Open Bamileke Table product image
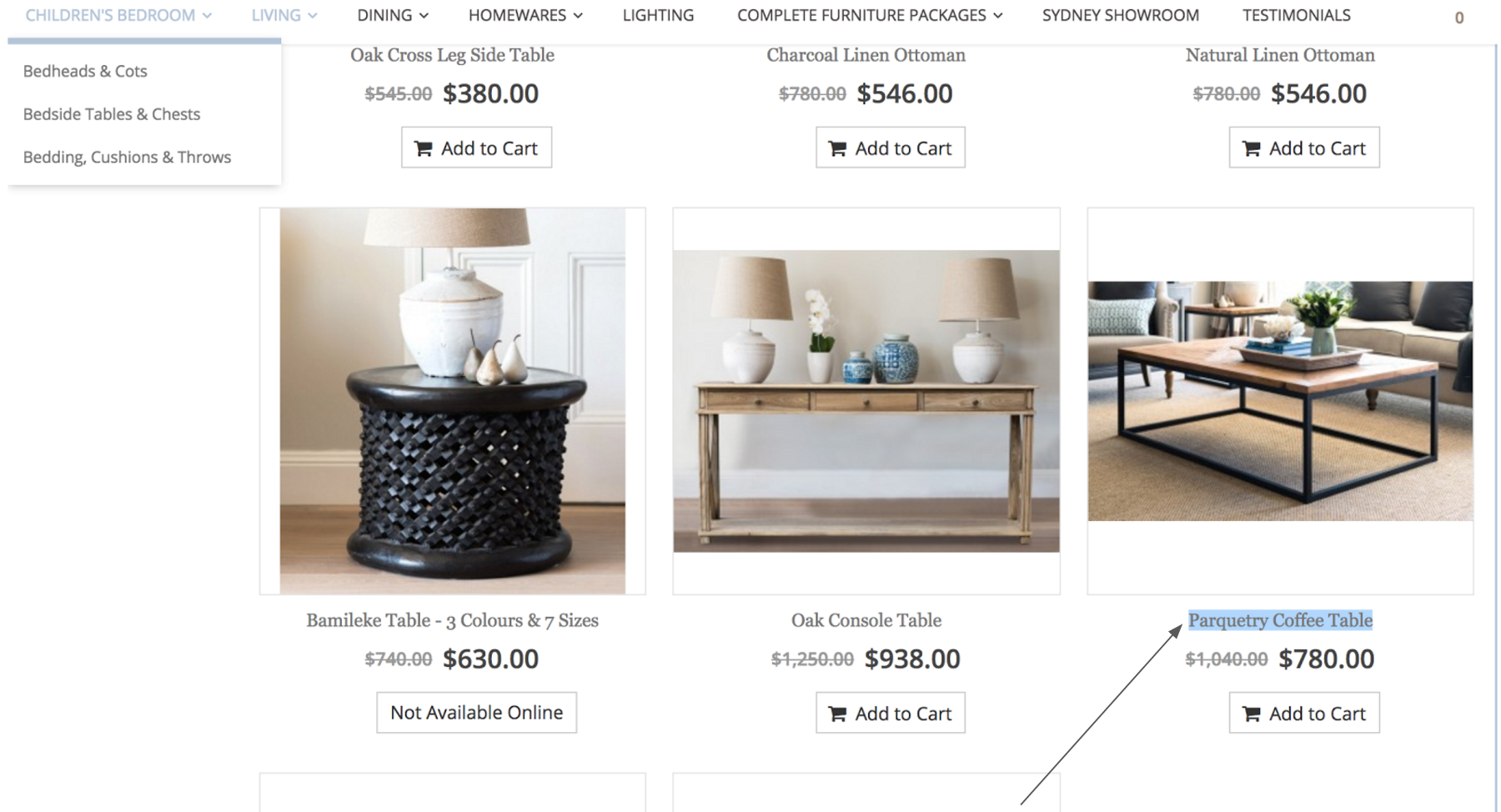1501x812 pixels. click(x=452, y=401)
